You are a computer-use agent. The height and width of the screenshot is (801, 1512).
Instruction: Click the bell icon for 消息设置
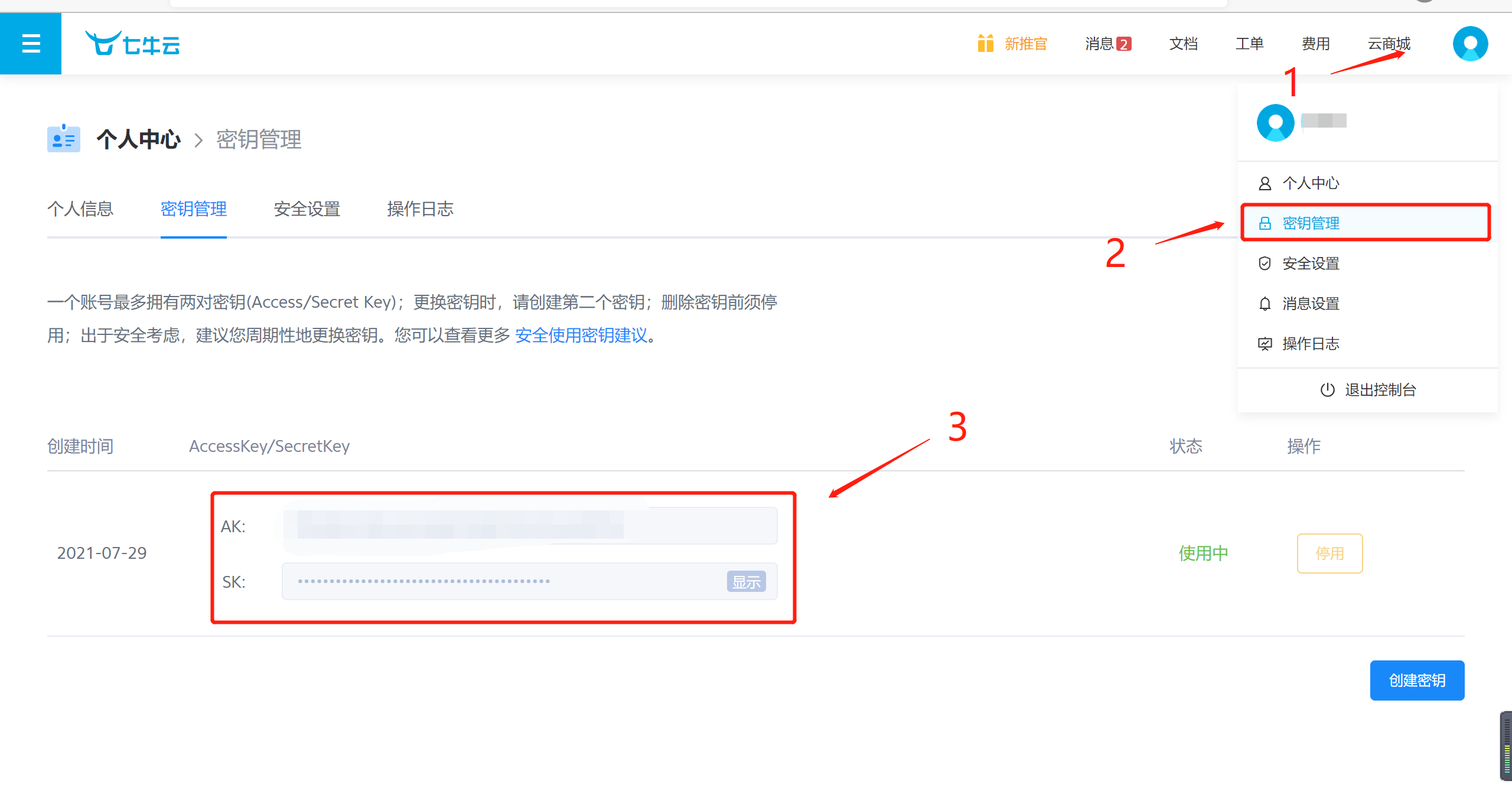1265,304
